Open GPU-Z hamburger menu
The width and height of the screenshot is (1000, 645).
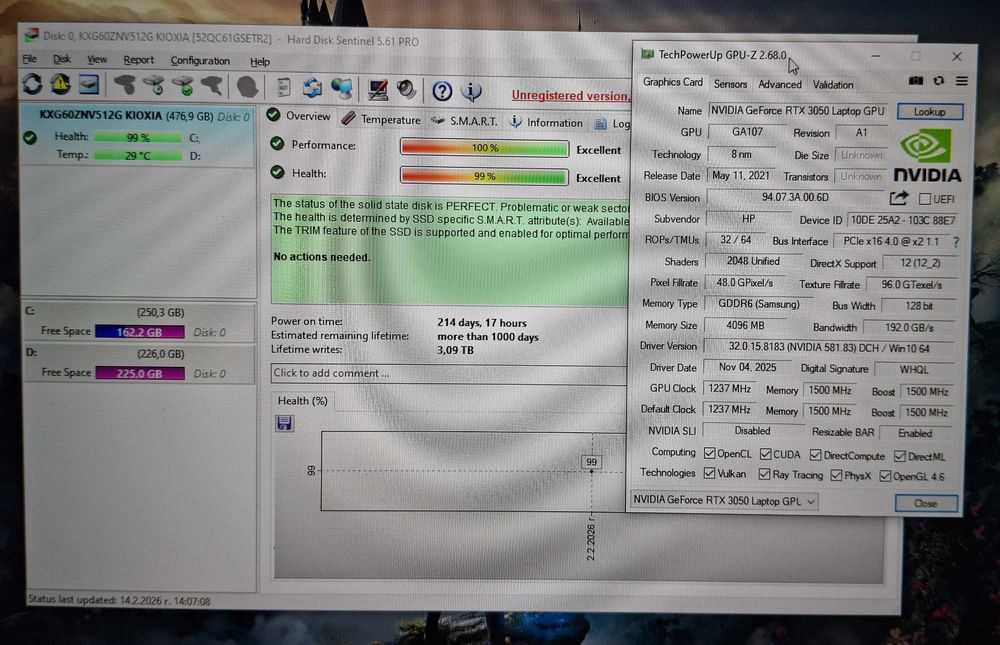tap(962, 81)
